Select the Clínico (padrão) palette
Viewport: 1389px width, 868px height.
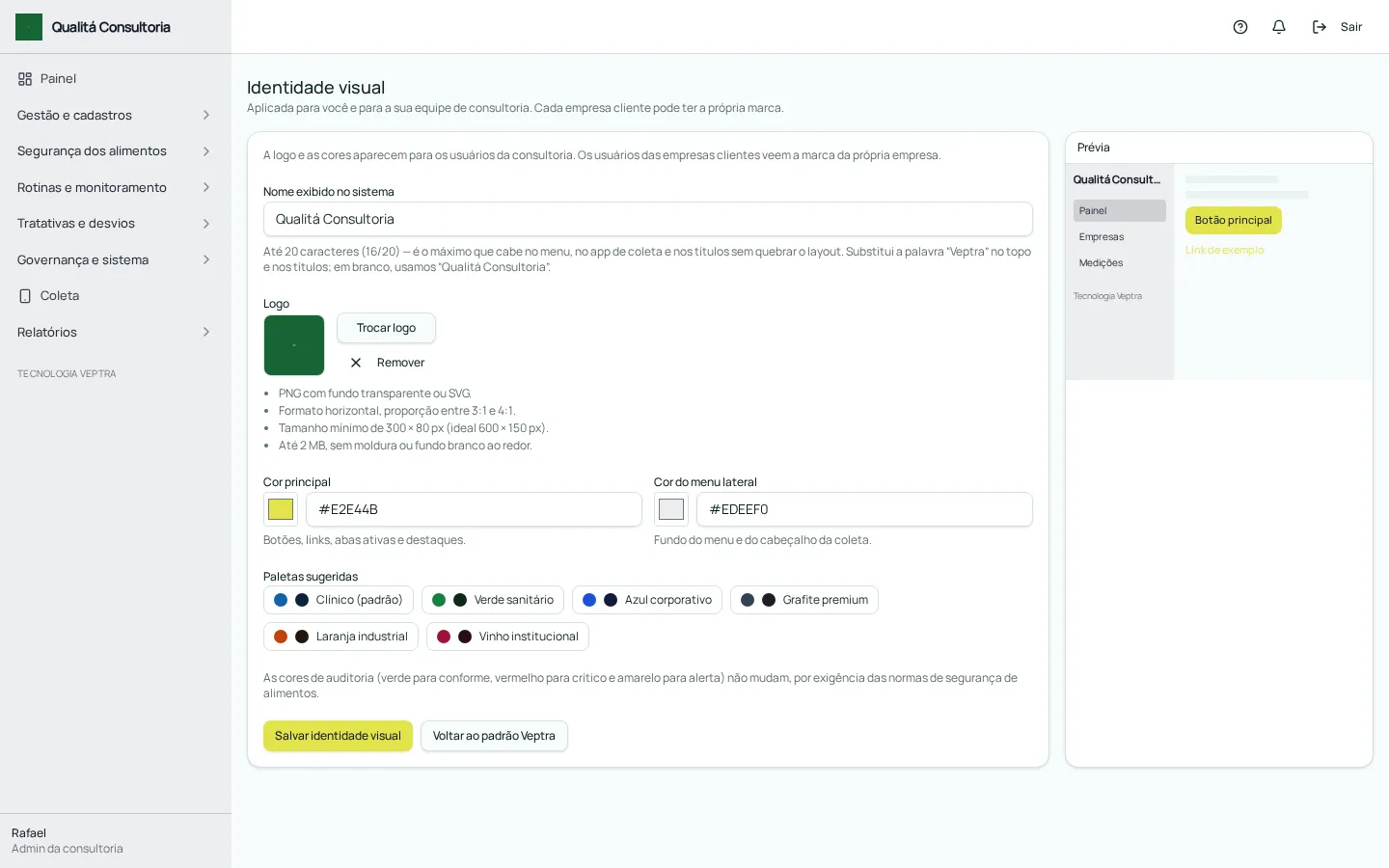tap(339, 600)
